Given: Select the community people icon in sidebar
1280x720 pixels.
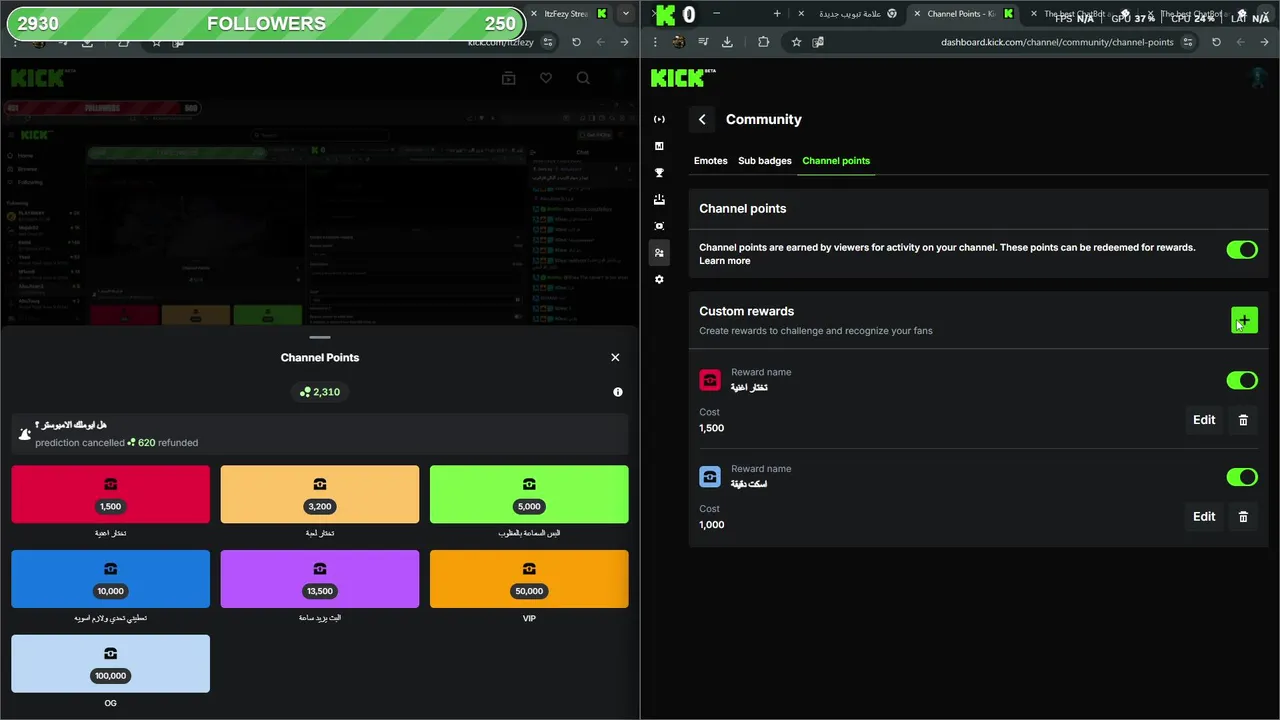Looking at the screenshot, I should [x=659, y=253].
